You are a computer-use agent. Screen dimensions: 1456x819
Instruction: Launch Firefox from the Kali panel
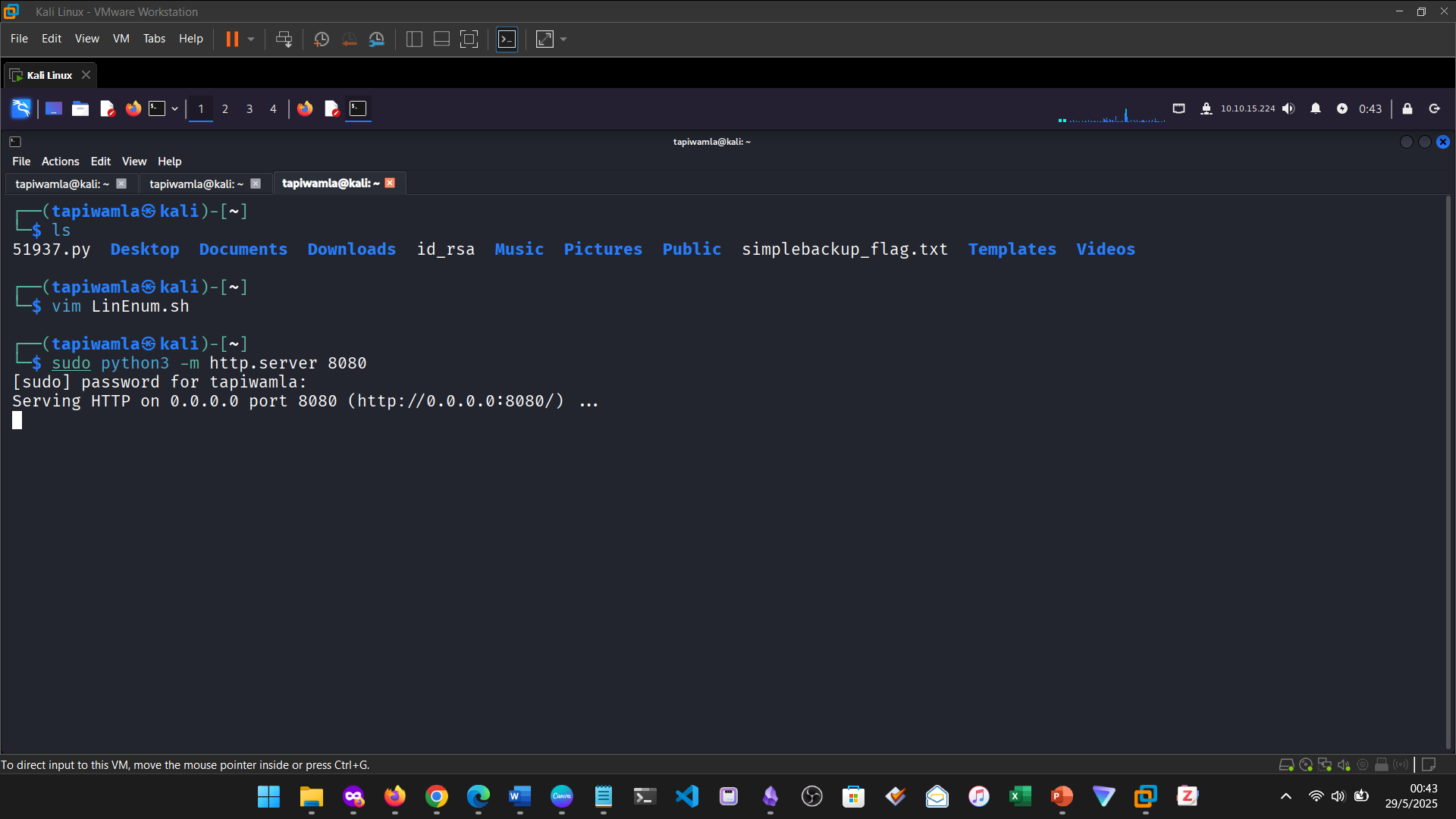pyautogui.click(x=133, y=109)
